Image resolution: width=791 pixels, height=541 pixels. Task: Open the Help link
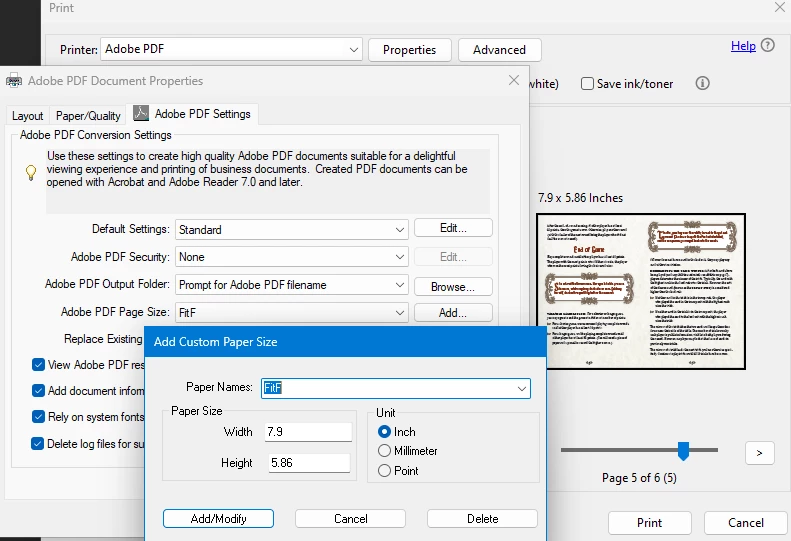pyautogui.click(x=743, y=46)
